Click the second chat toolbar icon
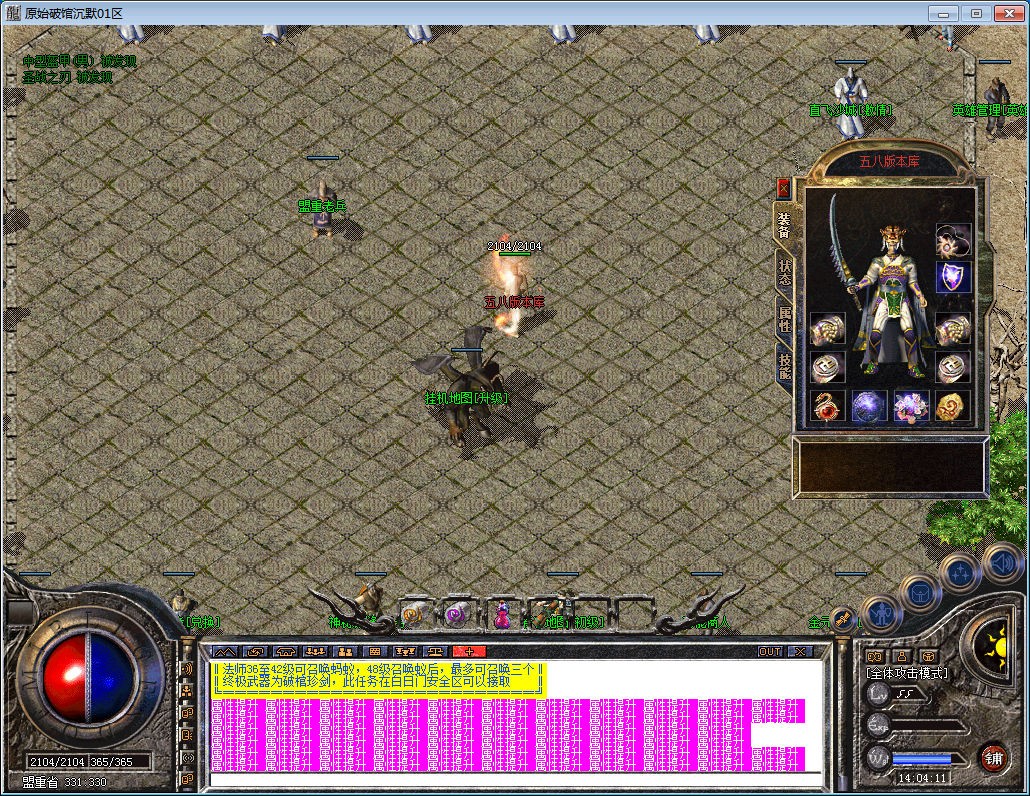1030x796 pixels. coord(255,652)
